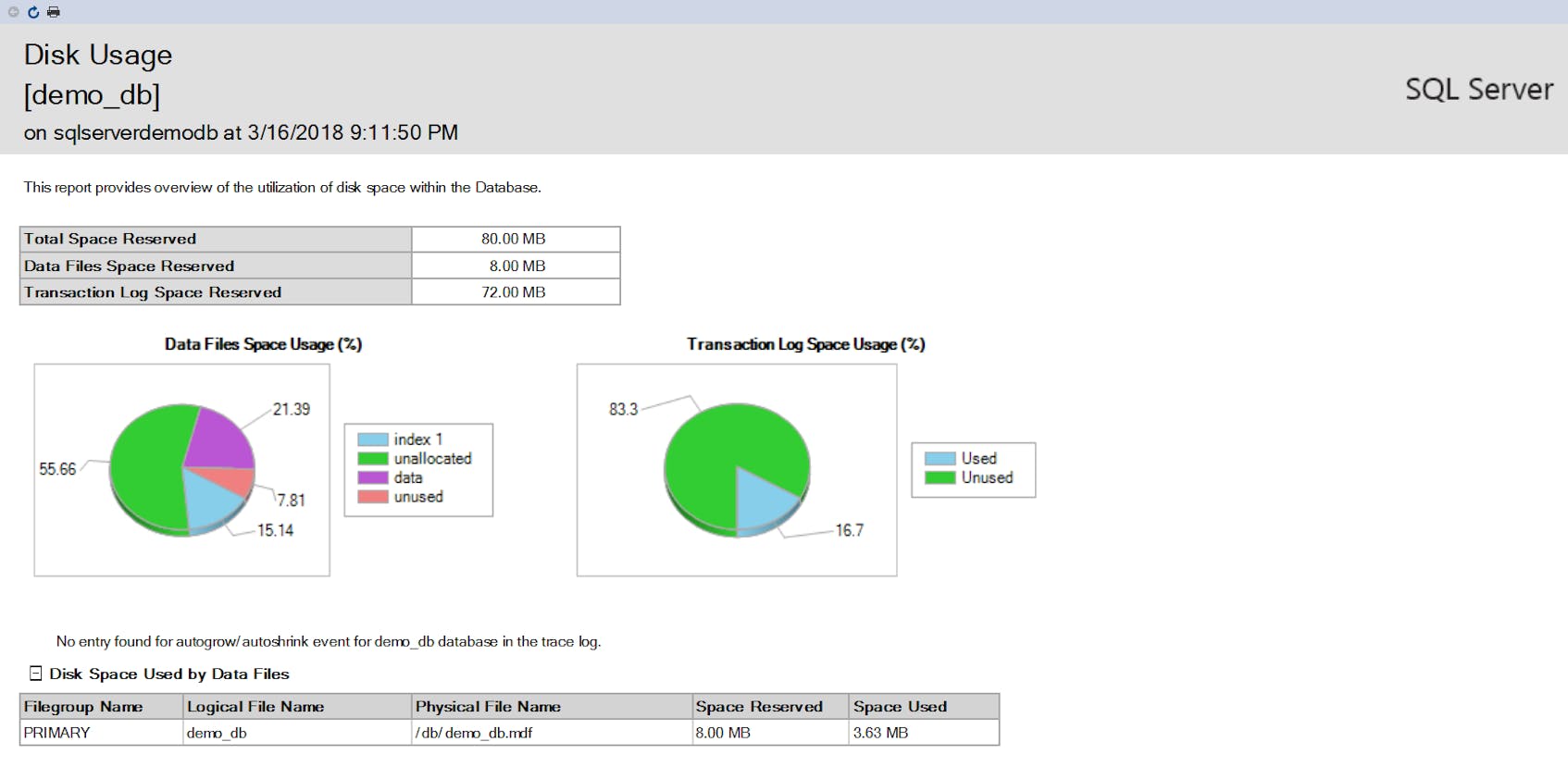Select the PRIMARY filegroup cell

pos(57,733)
